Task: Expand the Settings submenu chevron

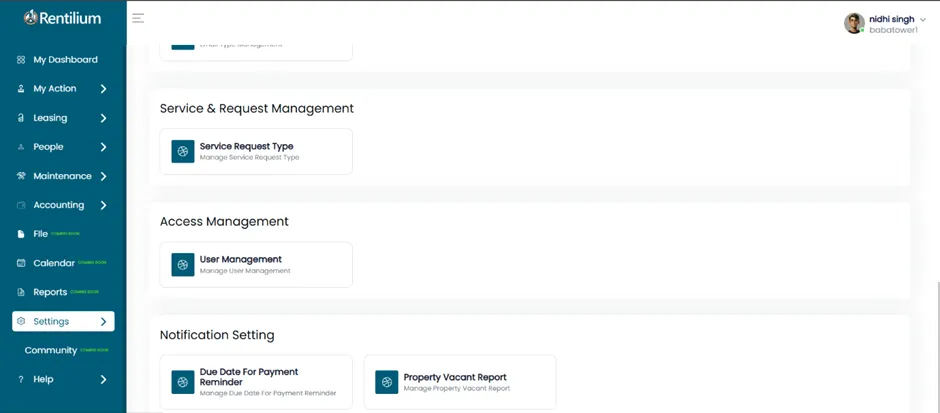Action: pos(103,321)
